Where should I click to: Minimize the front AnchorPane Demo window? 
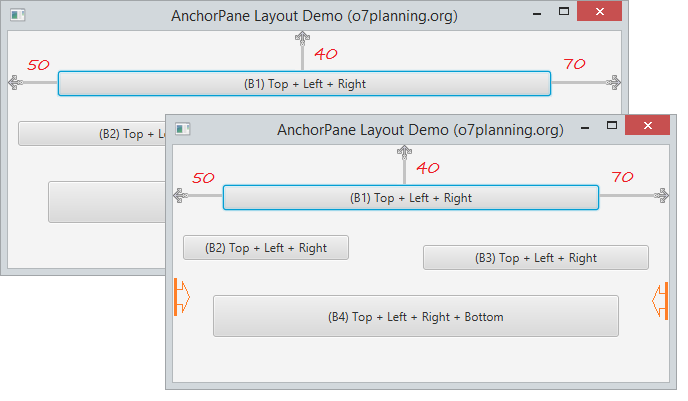pyautogui.click(x=585, y=127)
